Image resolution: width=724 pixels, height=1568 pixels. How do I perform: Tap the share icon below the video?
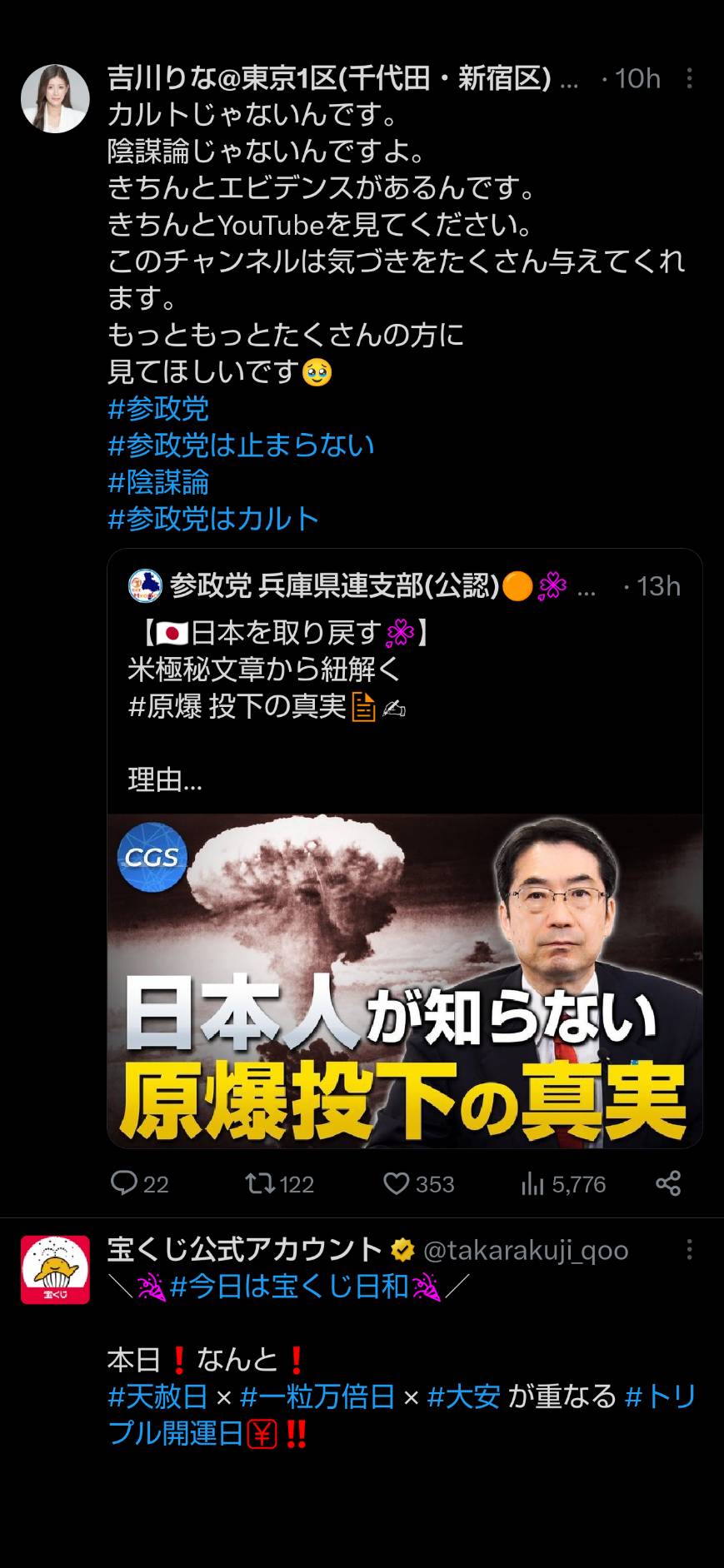(668, 1183)
